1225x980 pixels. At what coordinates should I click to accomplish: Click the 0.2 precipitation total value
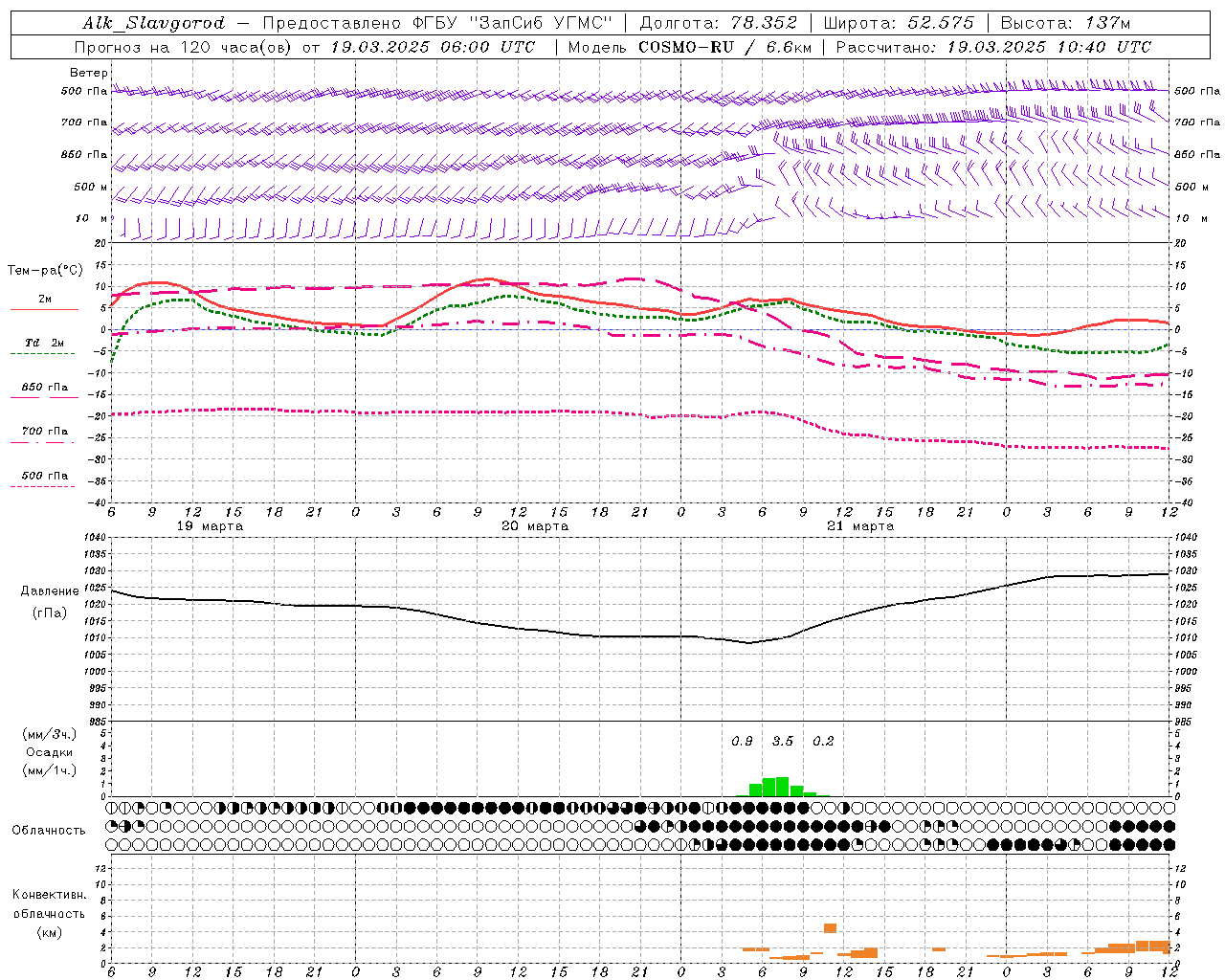823,742
